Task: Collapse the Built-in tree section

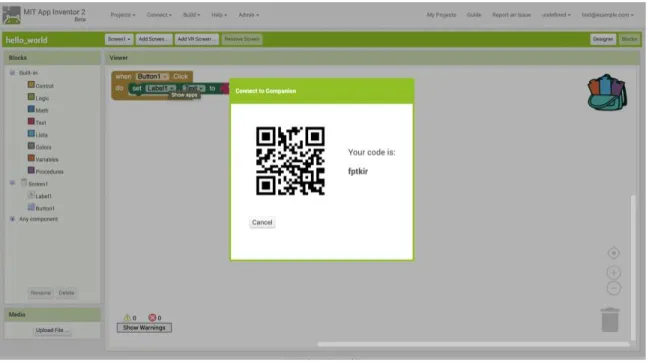Action: point(12,73)
